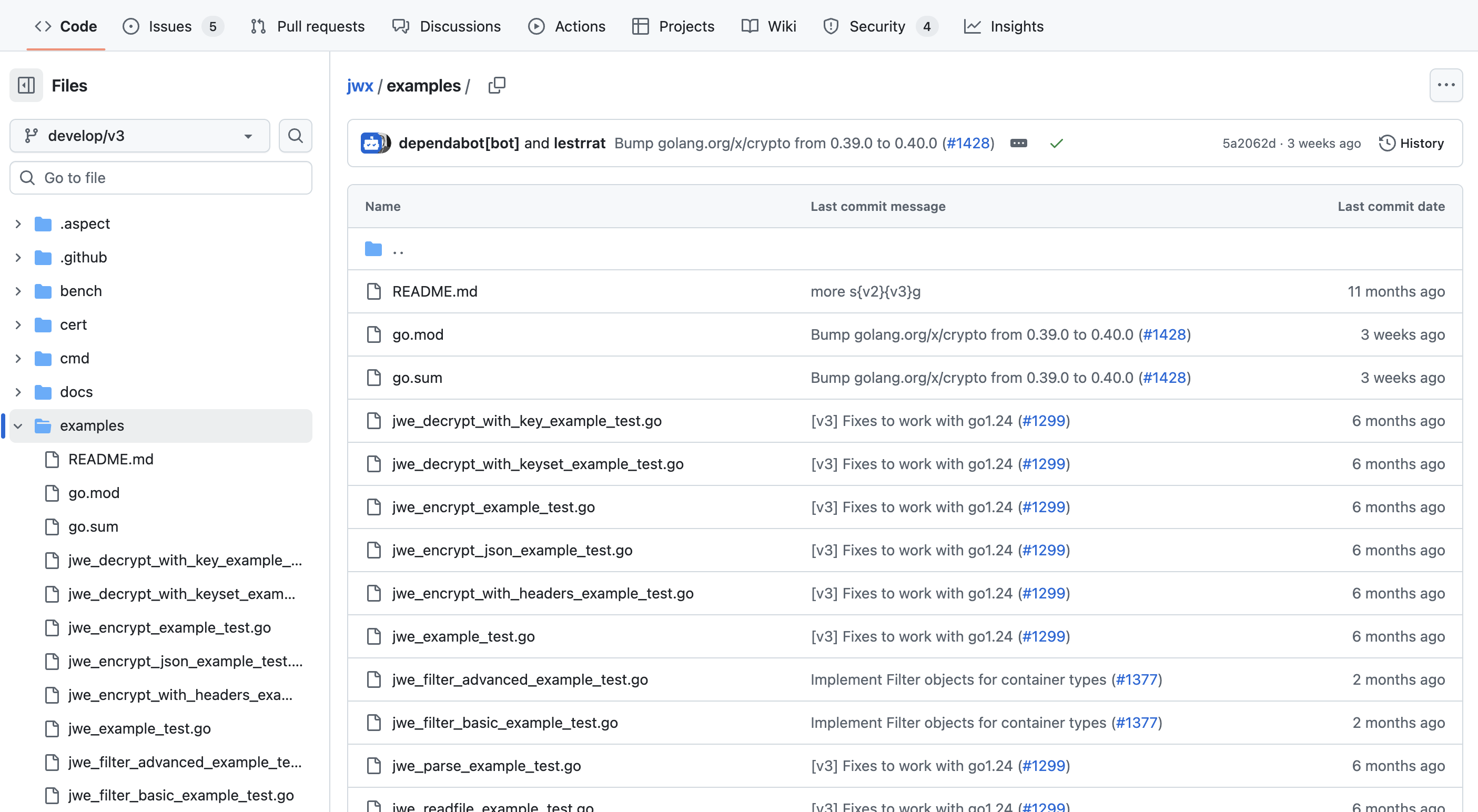Click the Projects table icon
1478x812 pixels.
[x=640, y=26]
